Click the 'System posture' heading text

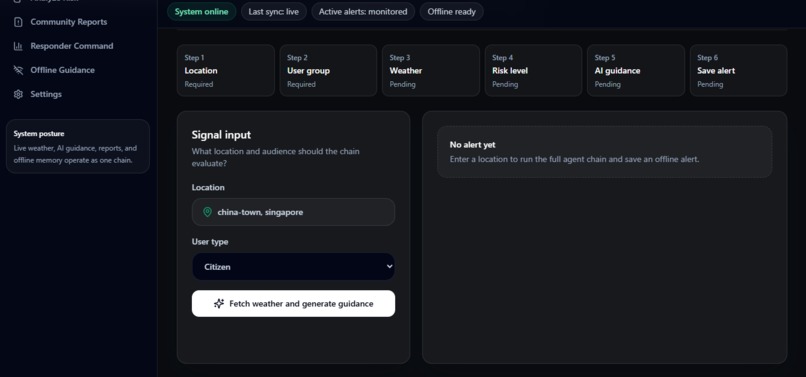[x=39, y=134]
